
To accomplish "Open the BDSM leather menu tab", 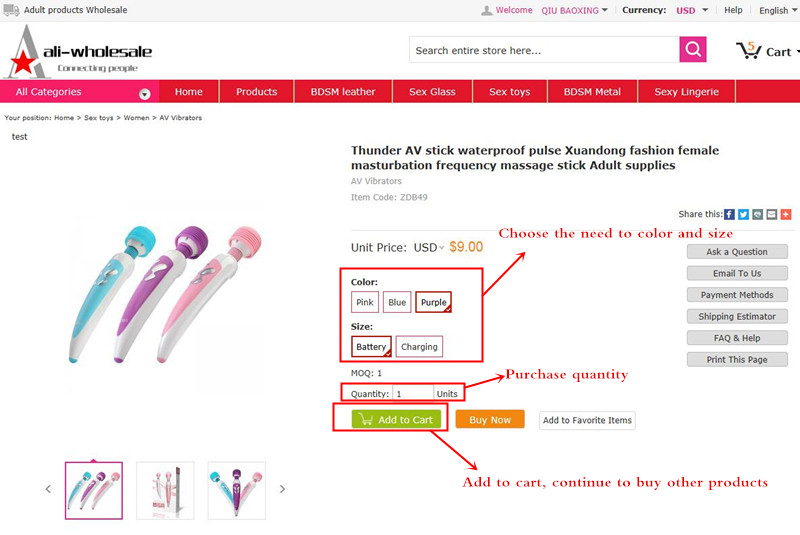I will click(x=343, y=92).
